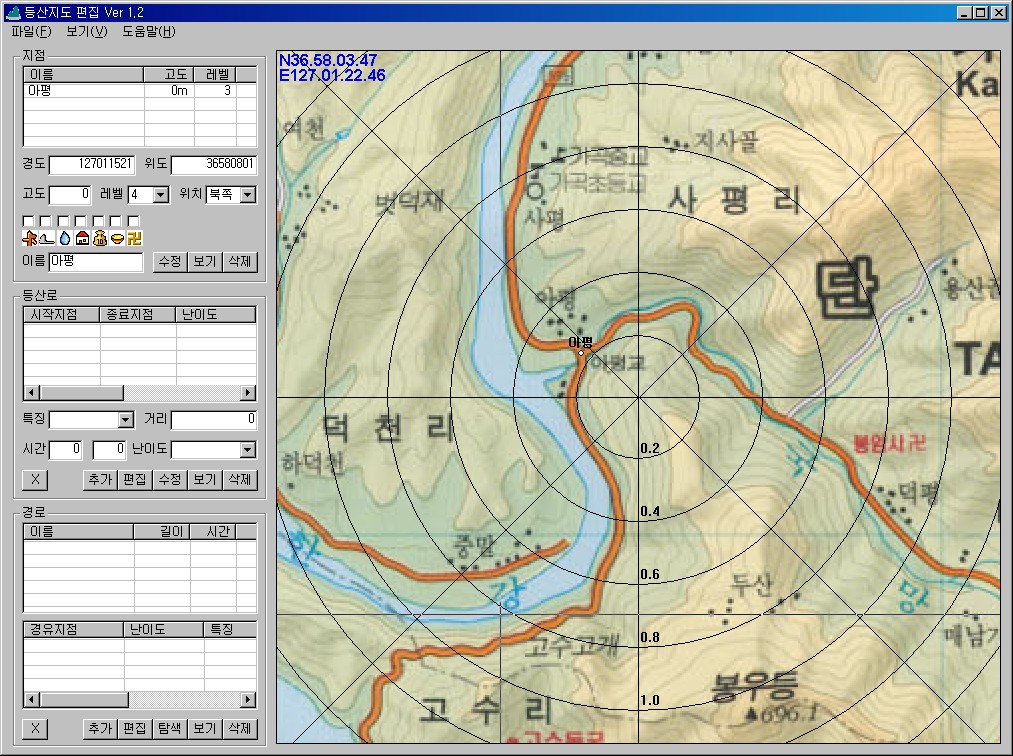This screenshot has height=756, width=1013.
Task: Click the red-roof house feature icon
Action: coord(82,238)
